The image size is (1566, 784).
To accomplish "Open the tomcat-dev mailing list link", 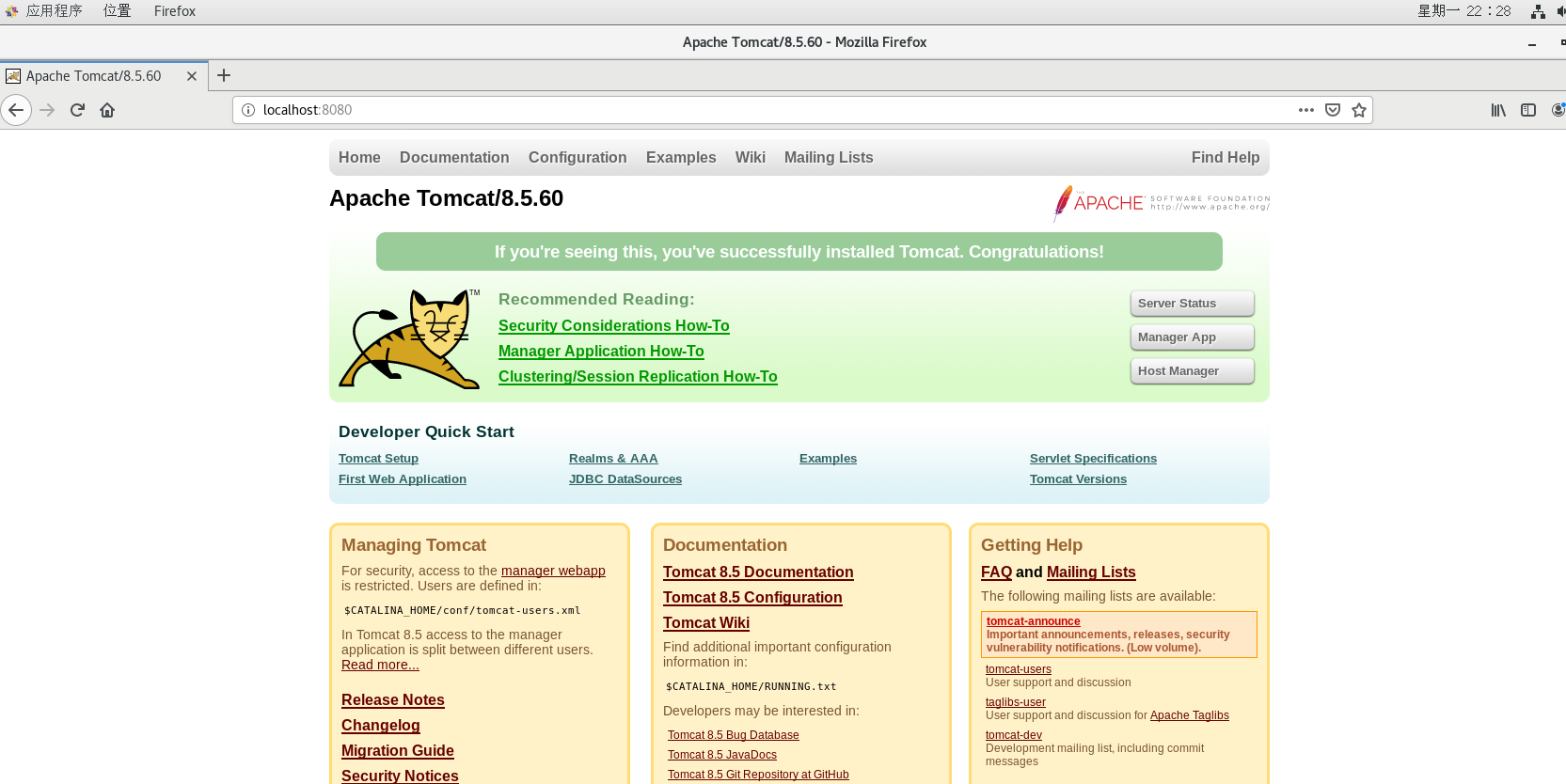I will tap(1014, 735).
